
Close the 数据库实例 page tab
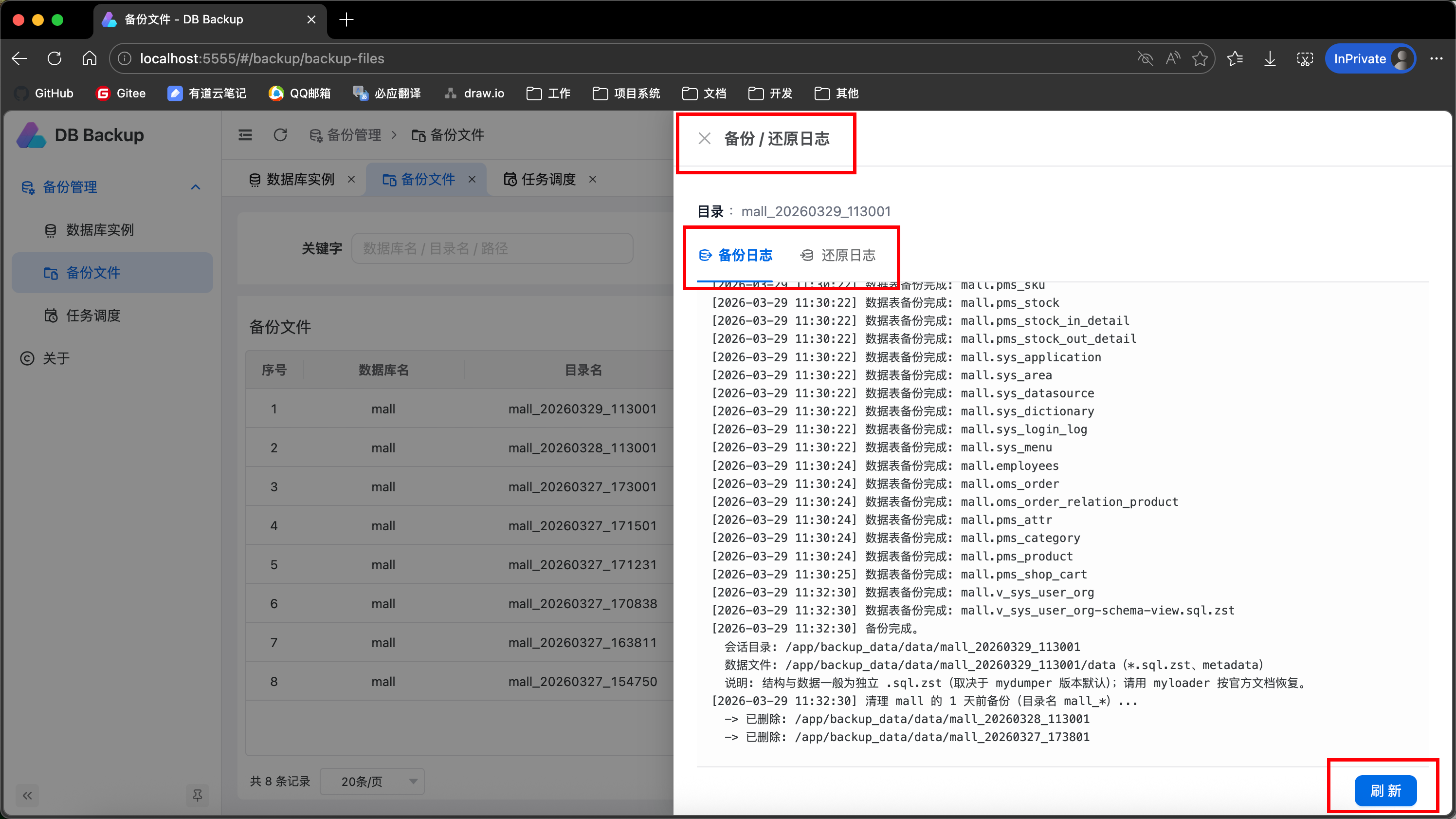(351, 179)
